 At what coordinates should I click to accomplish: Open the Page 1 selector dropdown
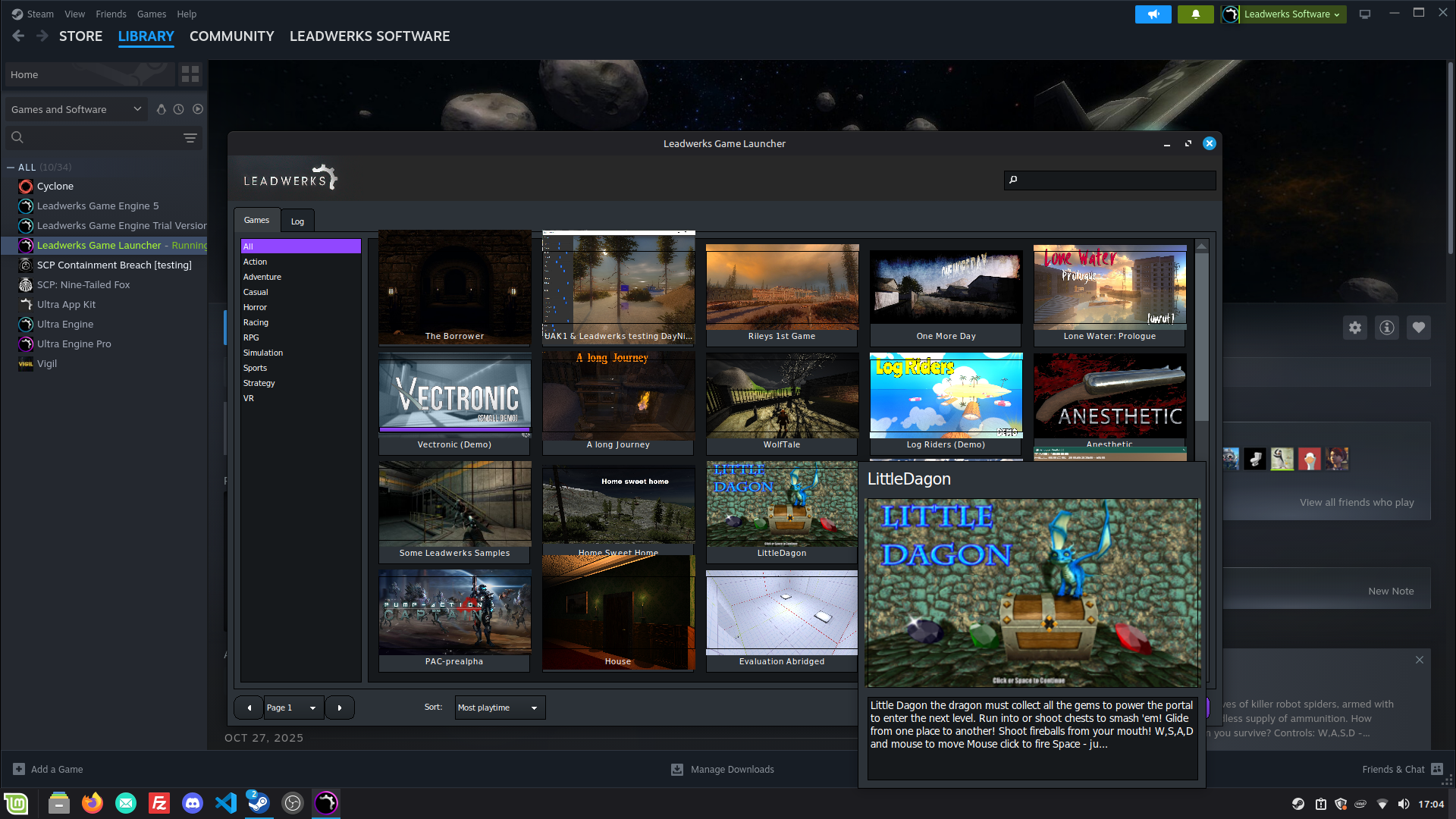pyautogui.click(x=293, y=708)
